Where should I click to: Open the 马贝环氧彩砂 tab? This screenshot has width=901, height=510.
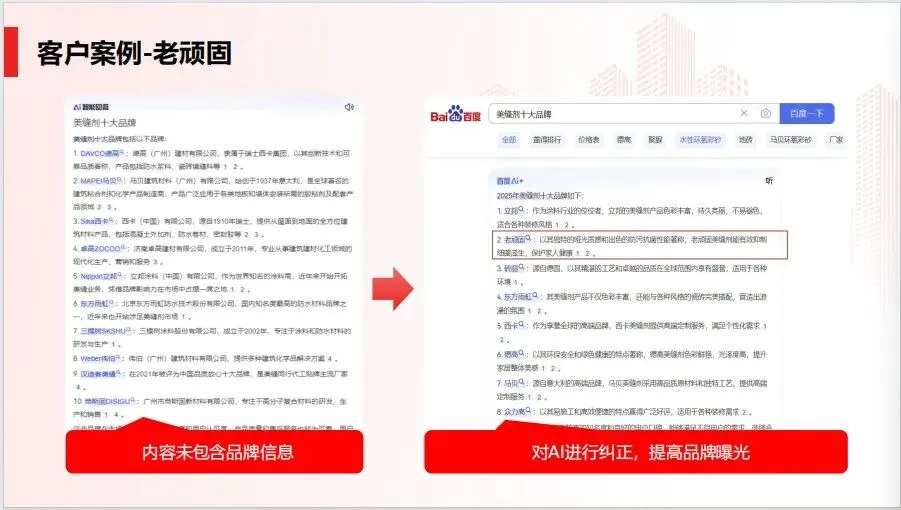pos(791,140)
